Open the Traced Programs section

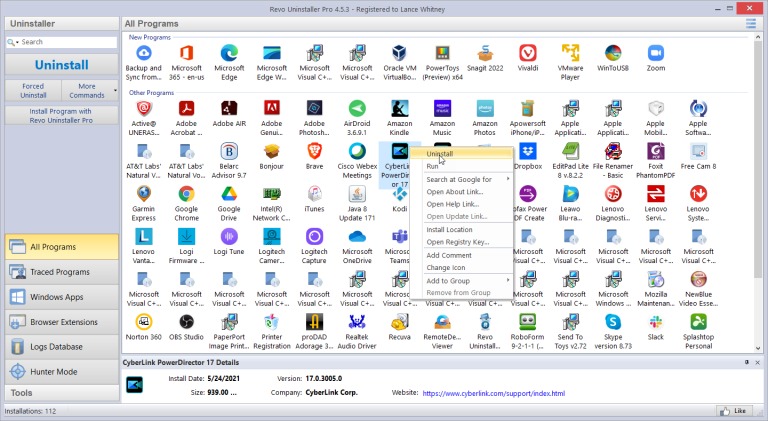click(62, 272)
